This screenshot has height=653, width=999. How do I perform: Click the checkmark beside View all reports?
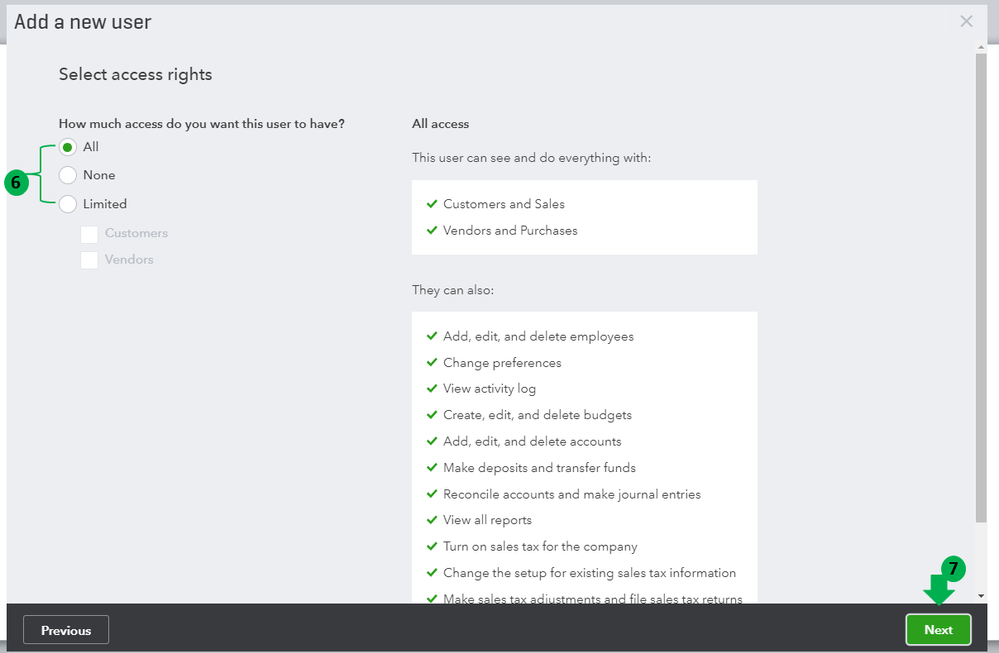[x=432, y=520]
